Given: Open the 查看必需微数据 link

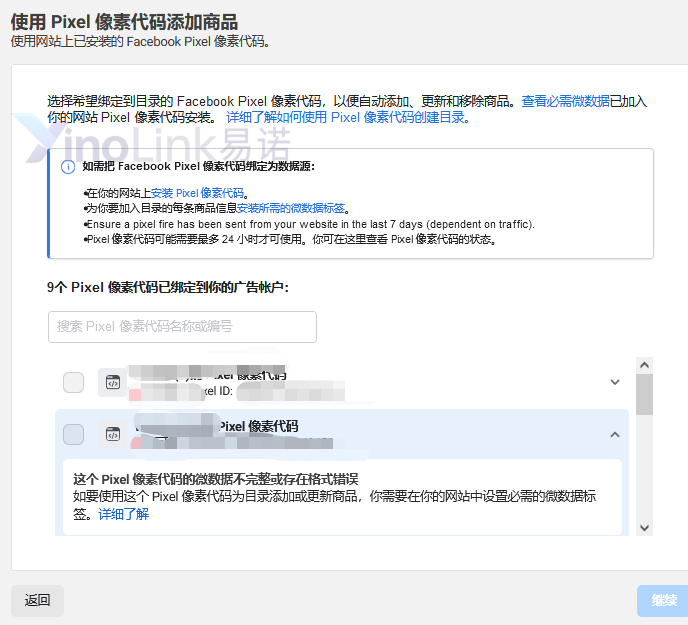Looking at the screenshot, I should click(565, 101).
